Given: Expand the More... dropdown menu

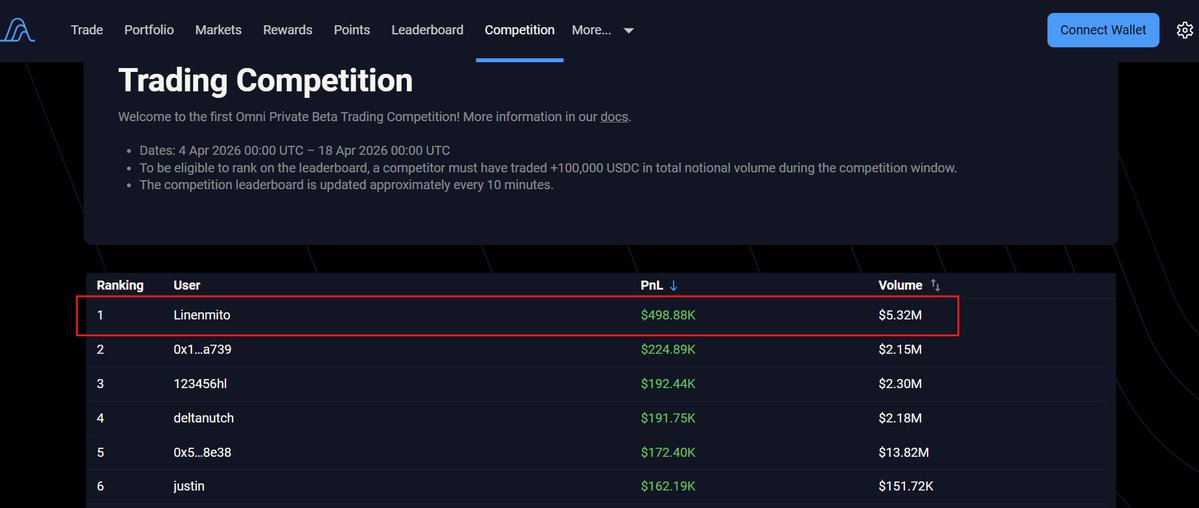Looking at the screenshot, I should (x=602, y=30).
